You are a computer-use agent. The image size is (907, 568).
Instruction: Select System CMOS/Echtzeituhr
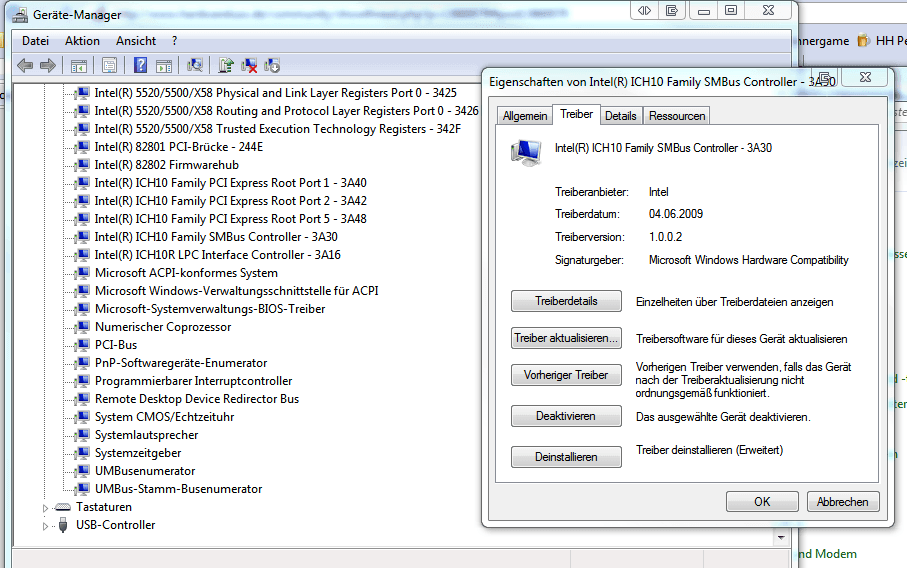coord(164,417)
